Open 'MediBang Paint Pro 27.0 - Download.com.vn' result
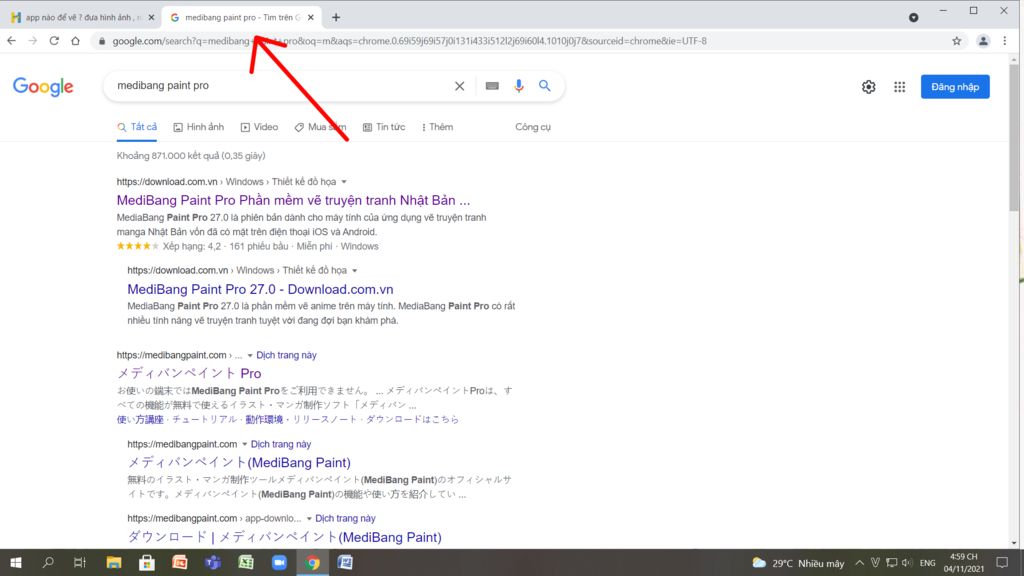The height and width of the screenshot is (576, 1024). (260, 289)
